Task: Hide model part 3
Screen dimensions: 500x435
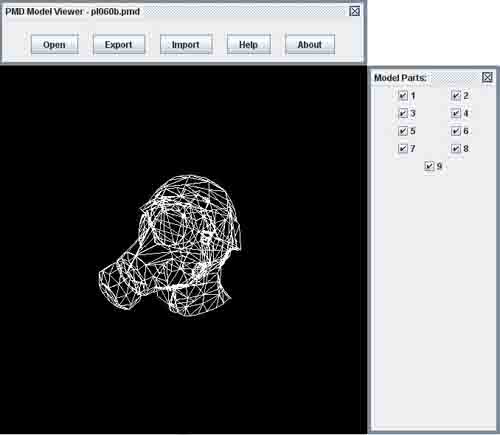Action: (403, 113)
